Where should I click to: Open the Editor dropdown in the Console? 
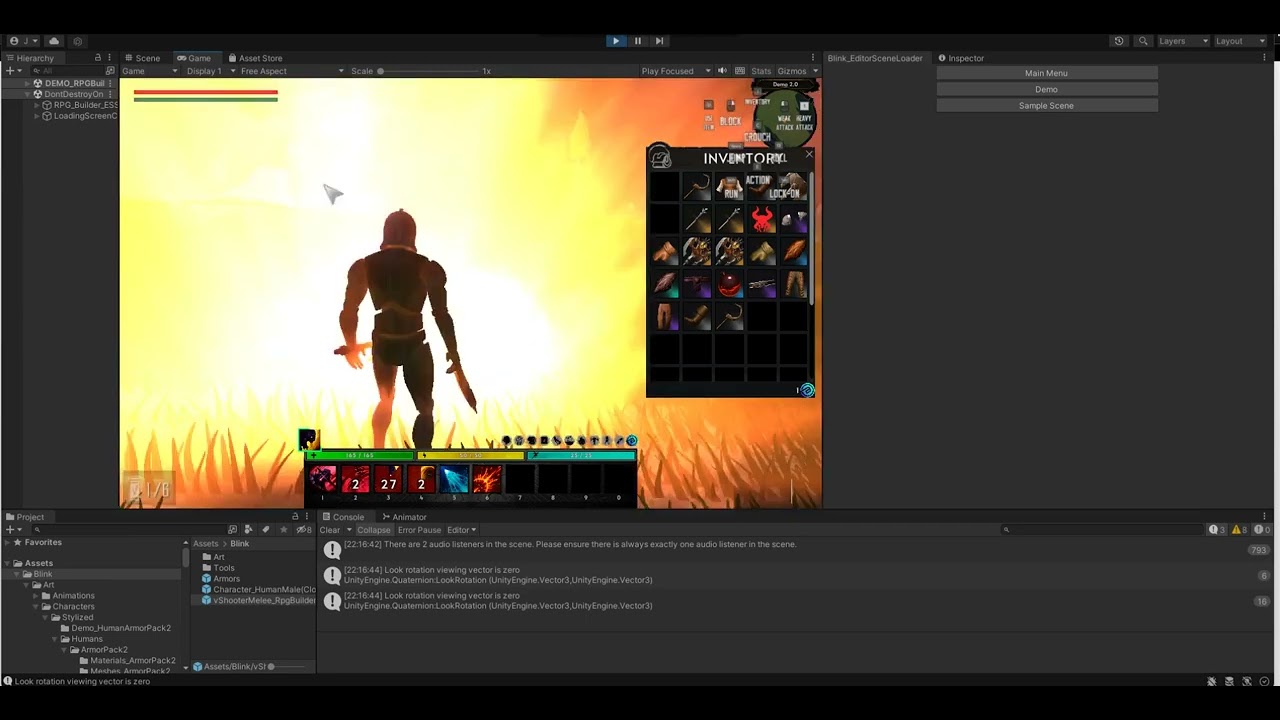click(x=461, y=530)
